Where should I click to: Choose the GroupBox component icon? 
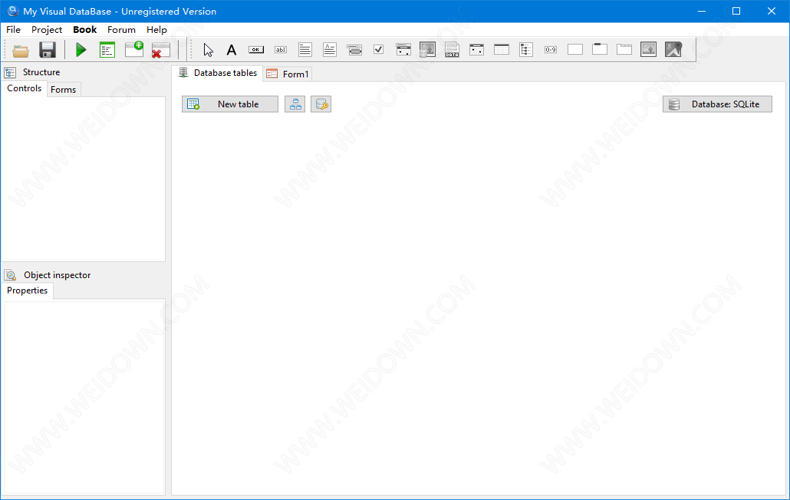[600, 49]
